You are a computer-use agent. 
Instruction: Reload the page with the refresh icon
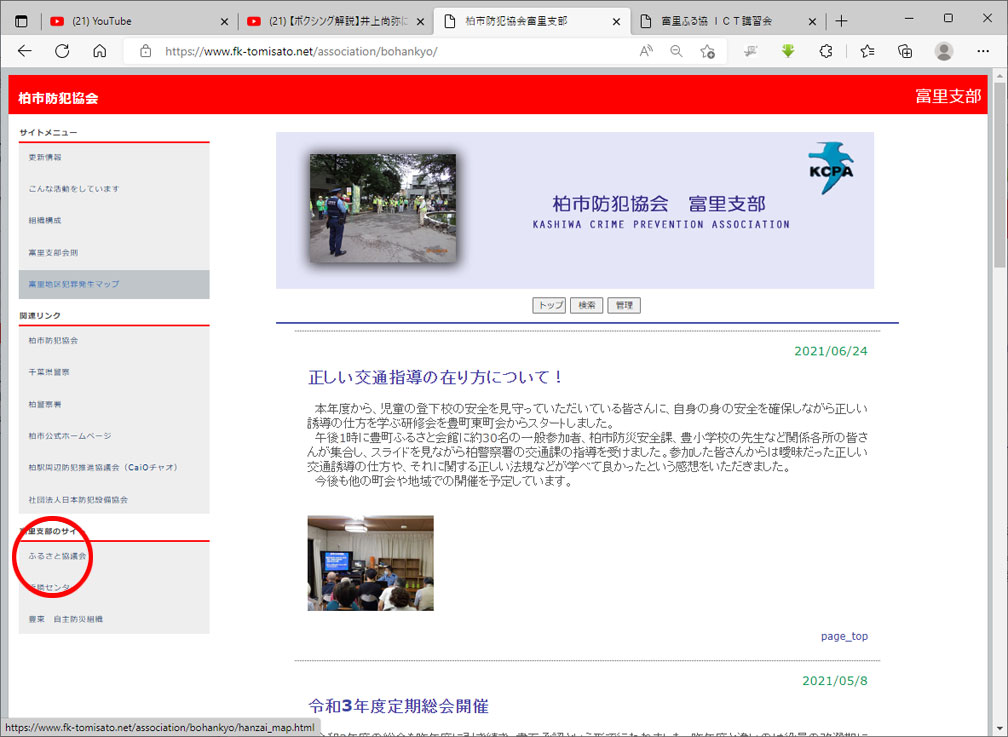point(62,51)
